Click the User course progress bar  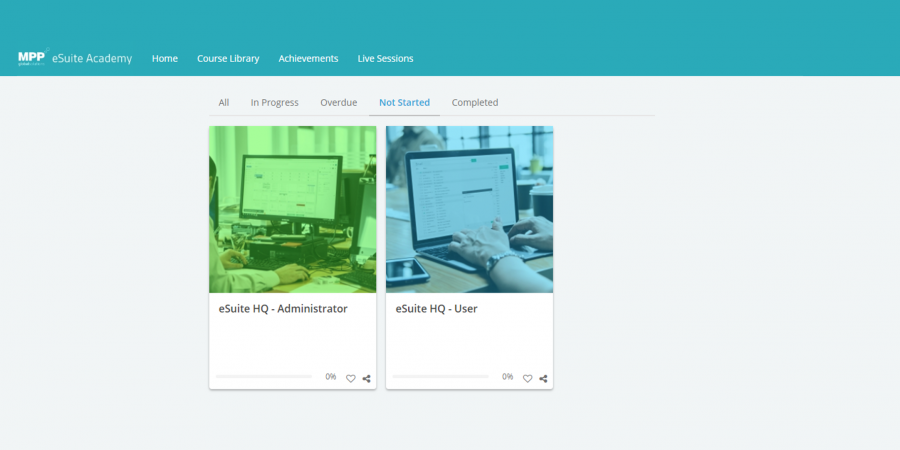coord(440,377)
